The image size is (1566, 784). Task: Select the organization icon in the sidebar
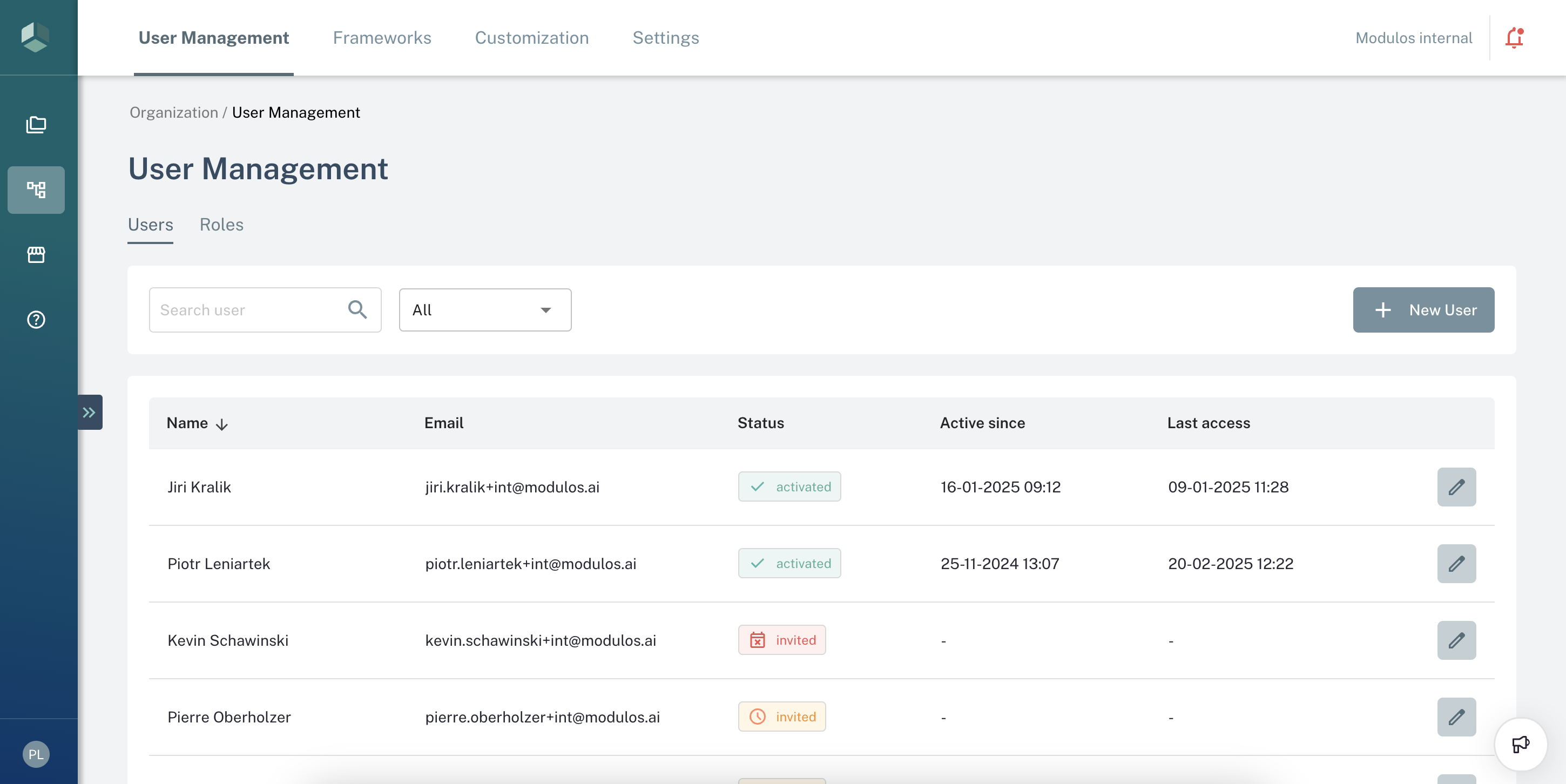[36, 190]
